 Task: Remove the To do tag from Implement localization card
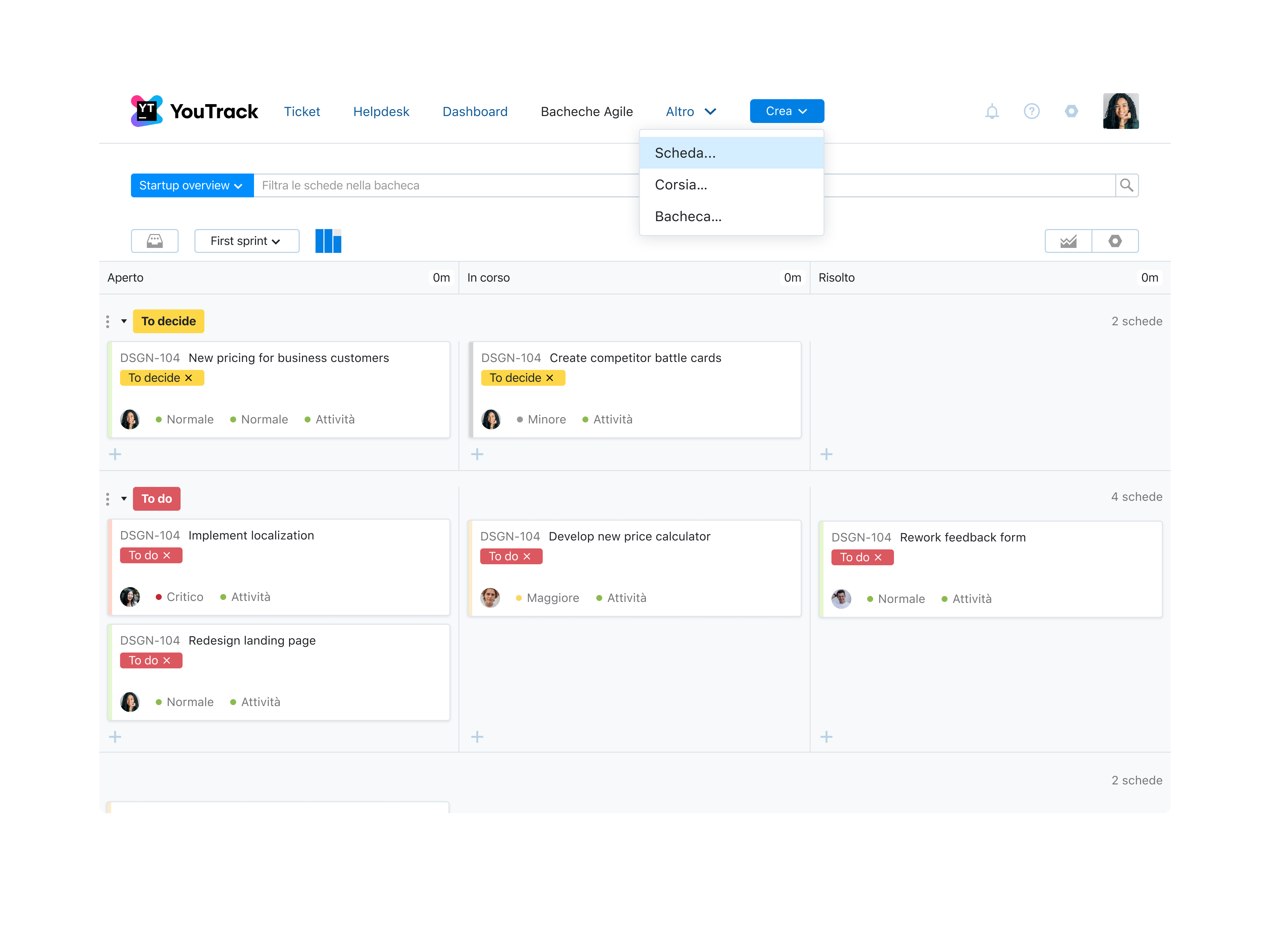(167, 555)
